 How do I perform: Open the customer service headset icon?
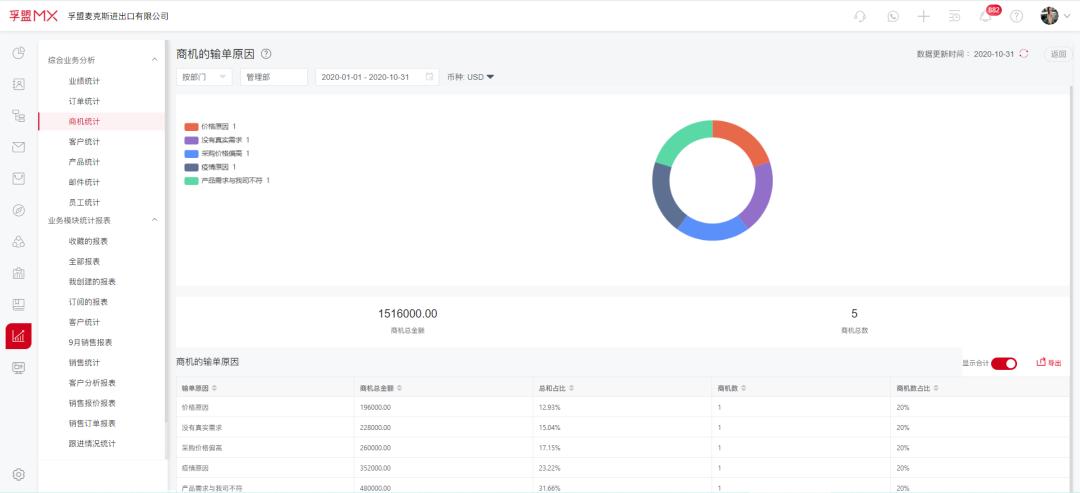click(860, 16)
